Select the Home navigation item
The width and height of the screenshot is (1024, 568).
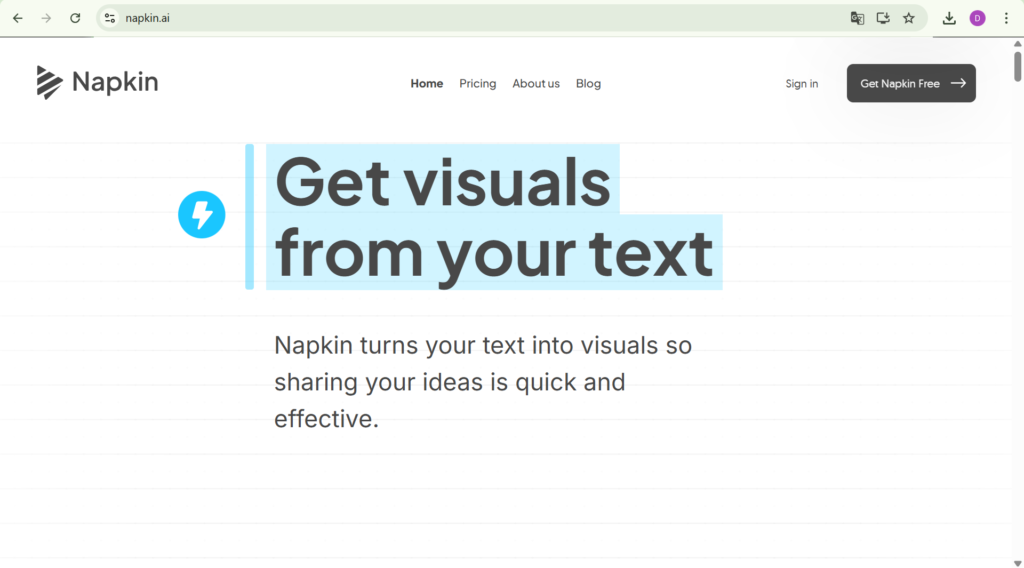click(426, 84)
